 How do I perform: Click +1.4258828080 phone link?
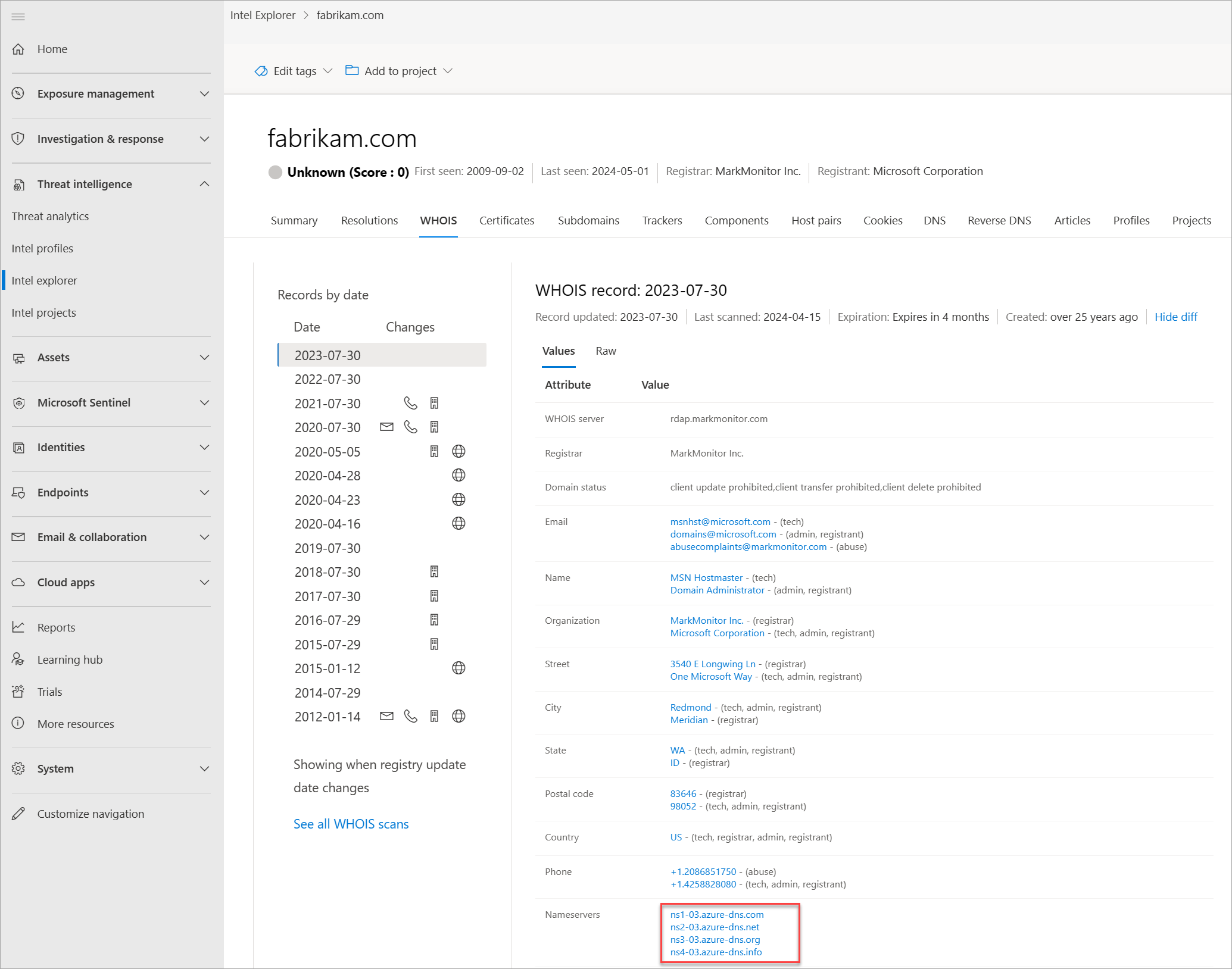point(703,884)
